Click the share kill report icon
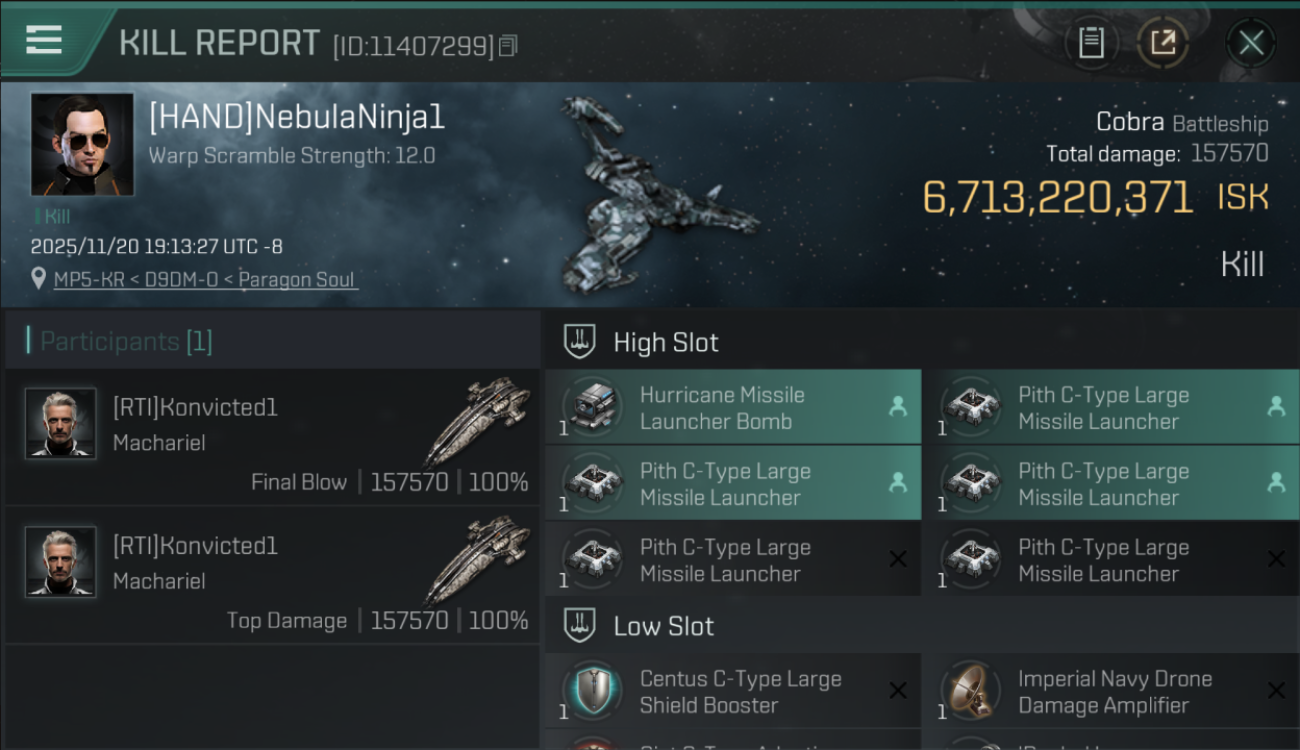This screenshot has width=1300, height=750. [x=1162, y=43]
